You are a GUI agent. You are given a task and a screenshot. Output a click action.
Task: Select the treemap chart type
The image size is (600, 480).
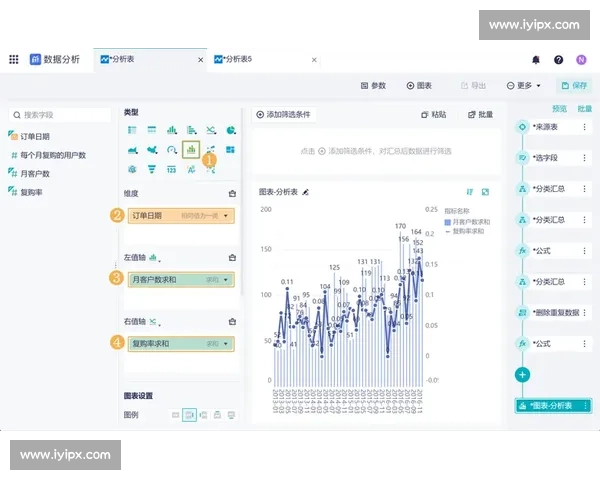[x=230, y=150]
